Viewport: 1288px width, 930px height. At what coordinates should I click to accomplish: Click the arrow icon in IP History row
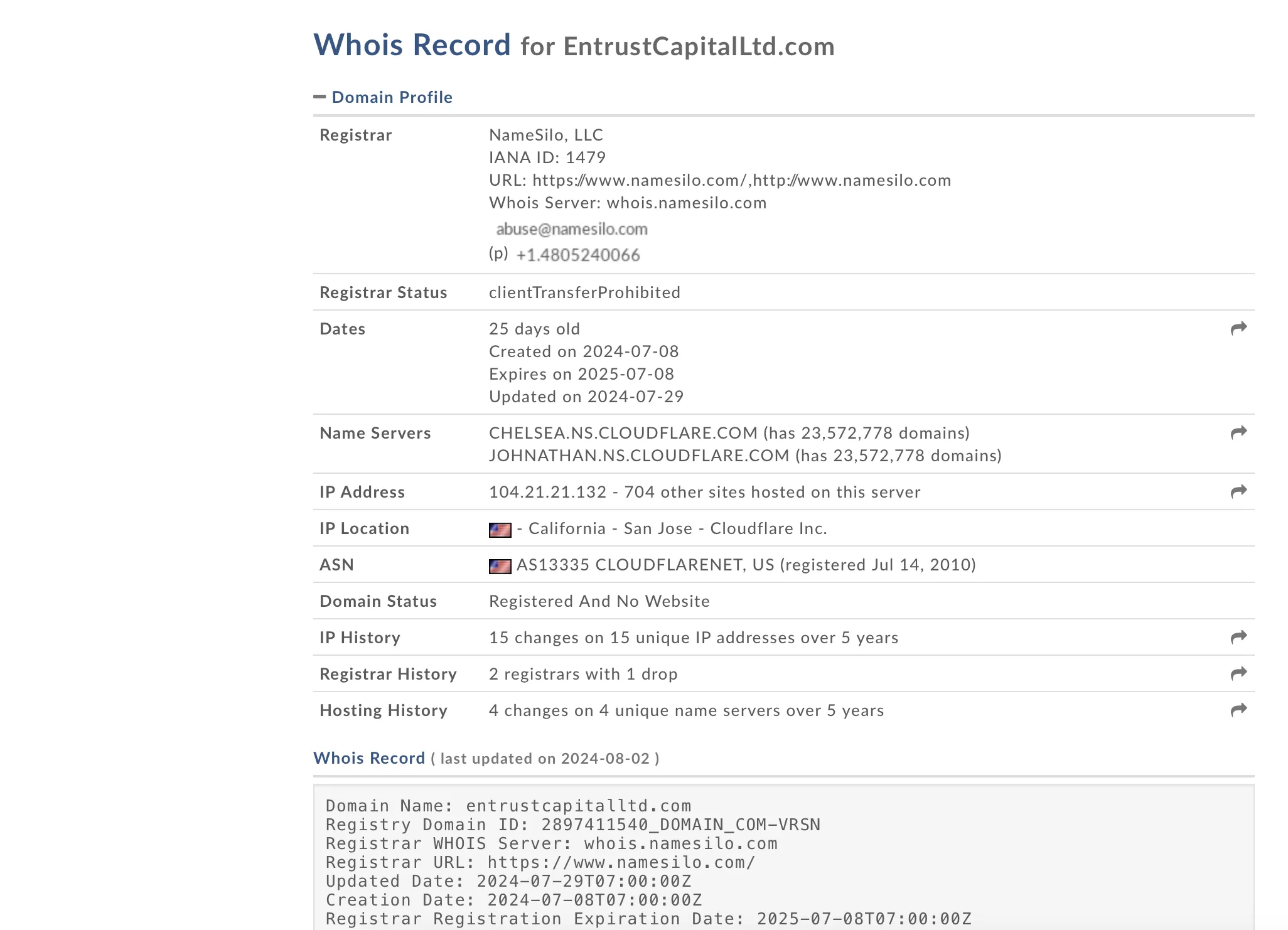pos(1238,637)
